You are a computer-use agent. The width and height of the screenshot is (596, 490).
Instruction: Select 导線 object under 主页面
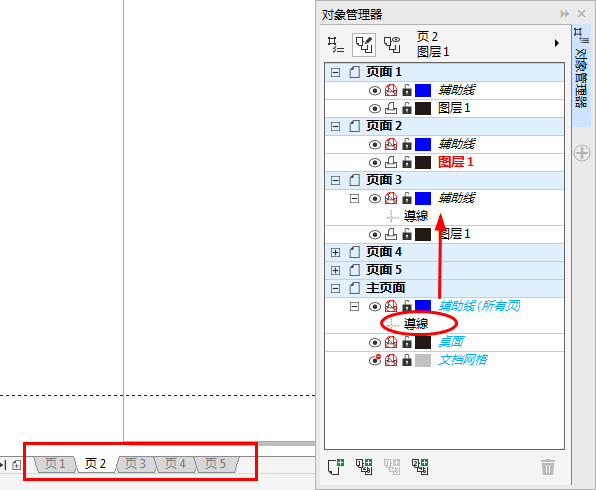(416, 324)
